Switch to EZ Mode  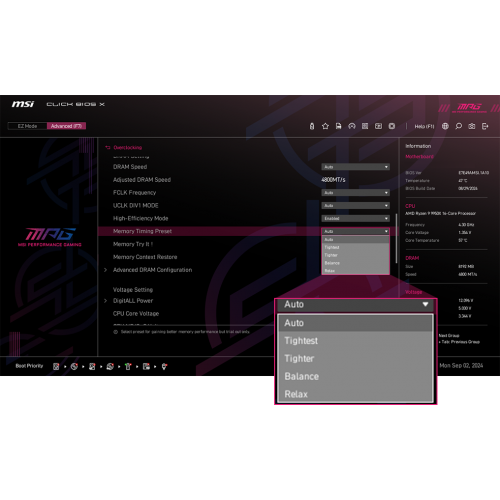(27, 126)
